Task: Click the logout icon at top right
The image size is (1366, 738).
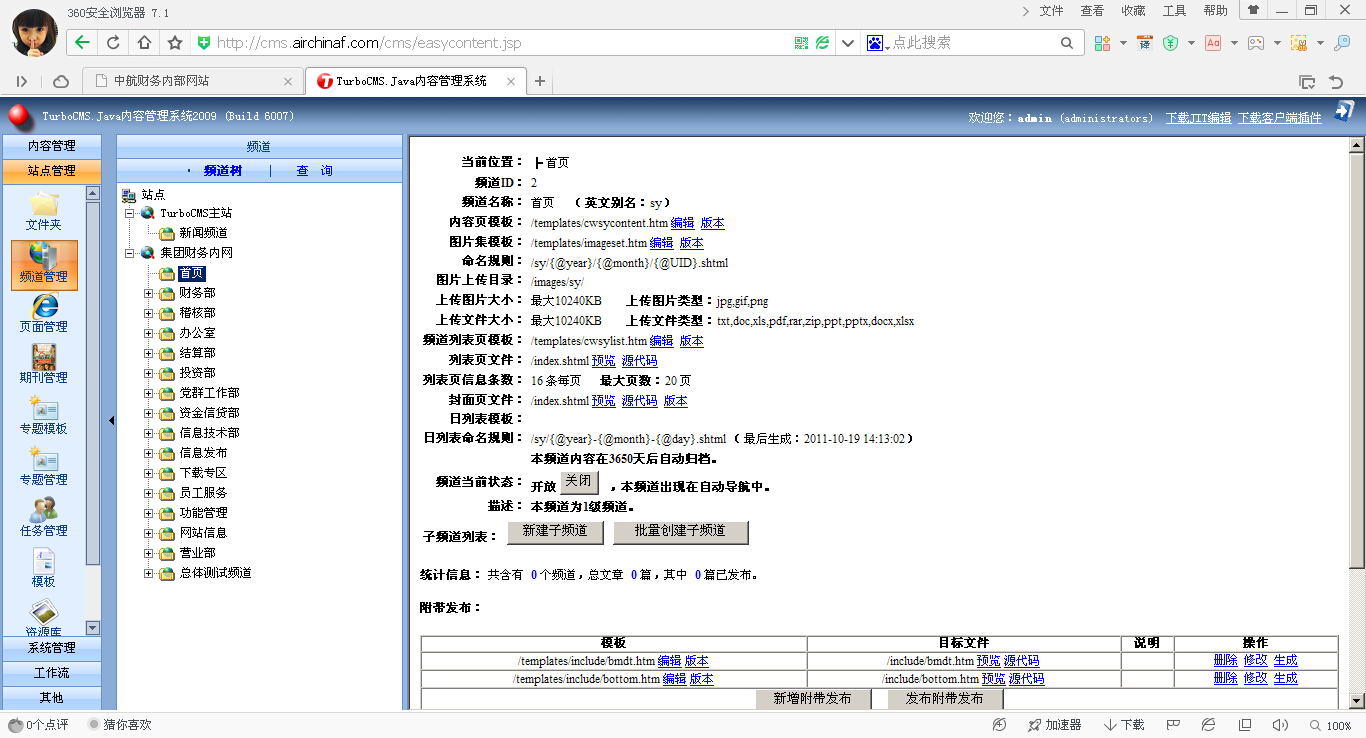Action: [x=1345, y=111]
